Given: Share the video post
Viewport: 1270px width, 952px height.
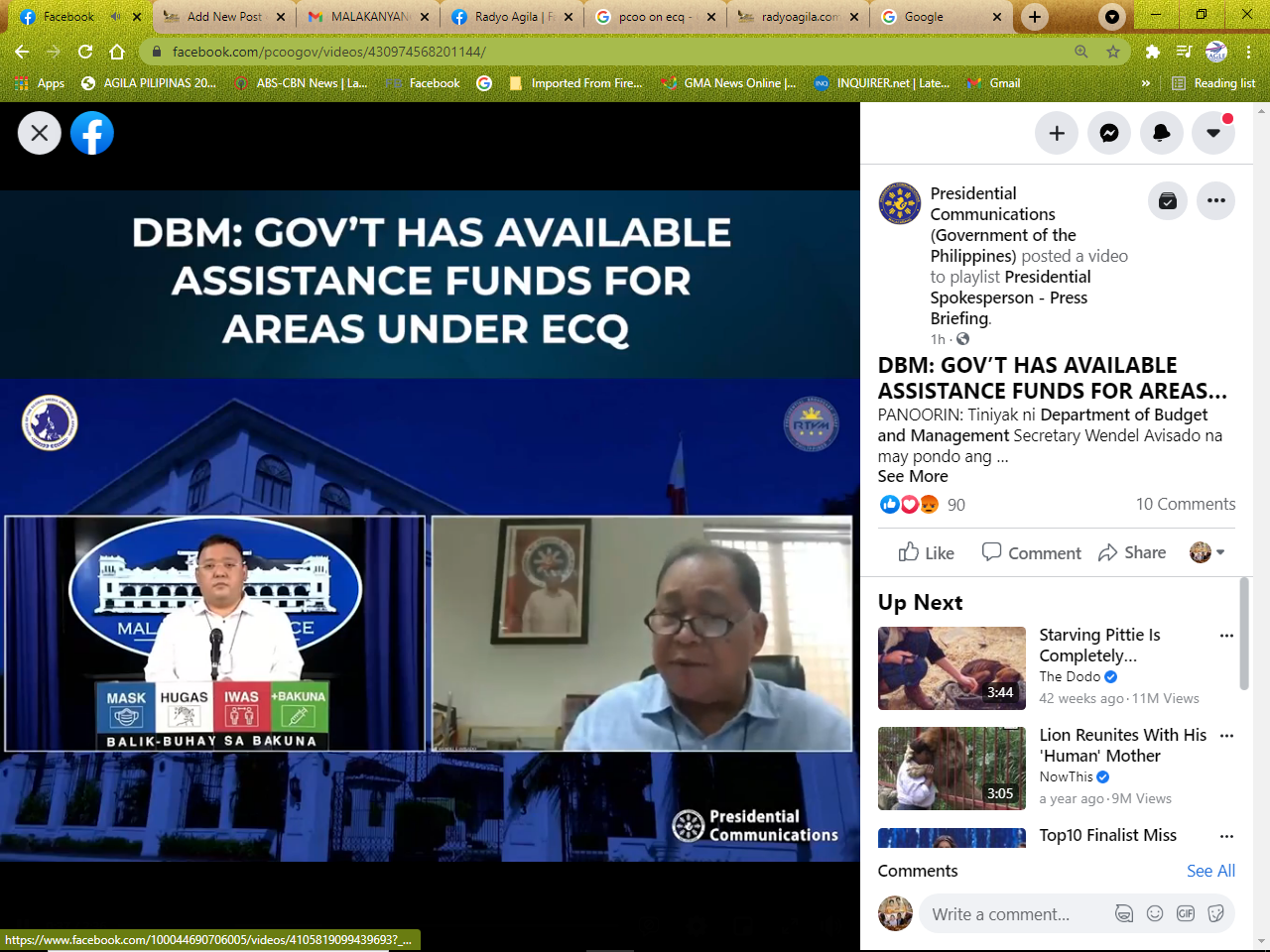Looking at the screenshot, I should coord(1132,552).
